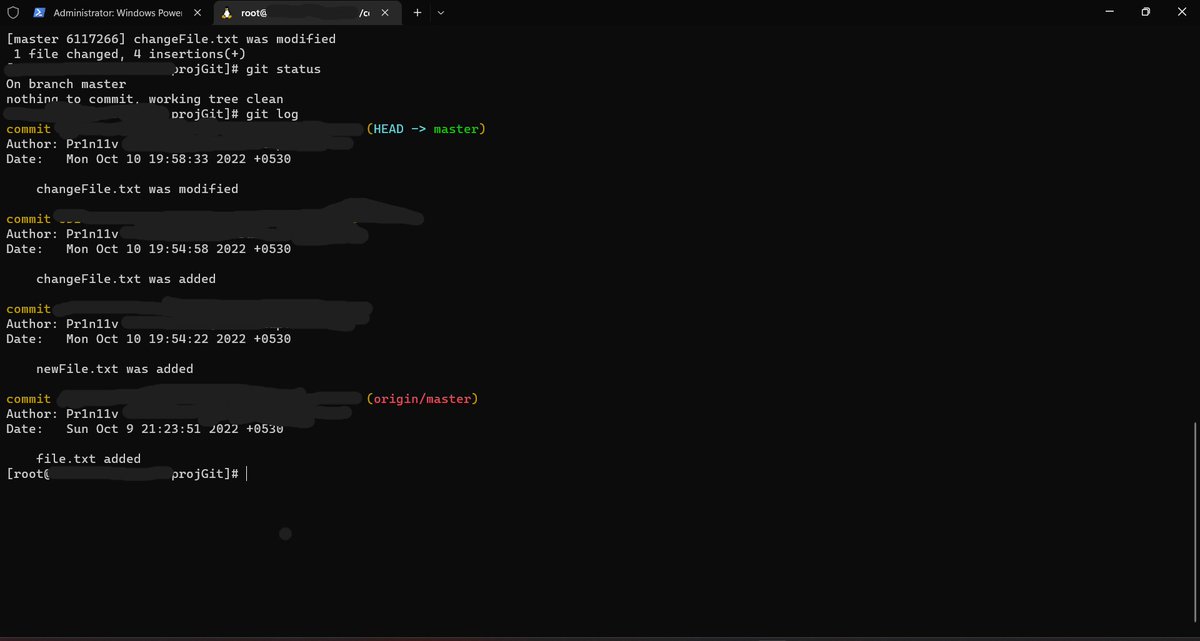The height and width of the screenshot is (641, 1200).
Task: Click the final command prompt input line
Action: 126,474
